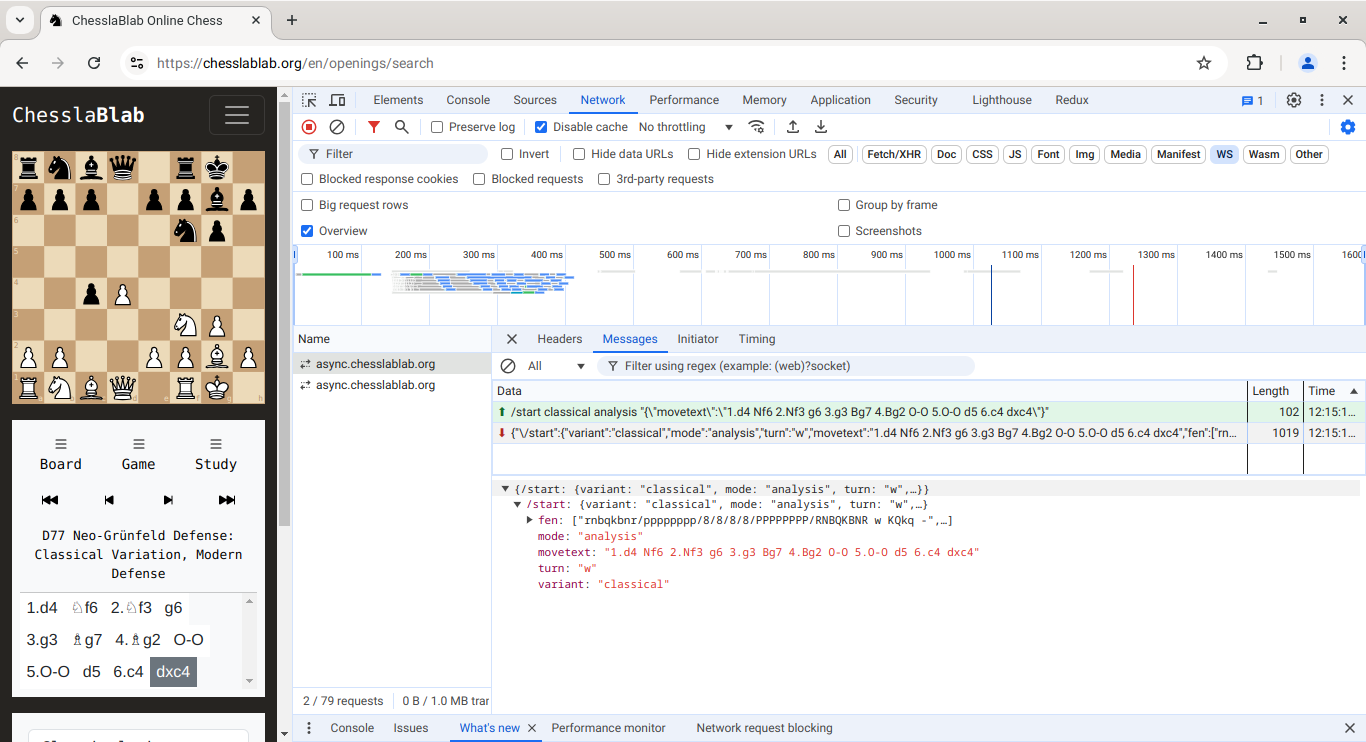Switch to the Elements panel

[x=398, y=100]
